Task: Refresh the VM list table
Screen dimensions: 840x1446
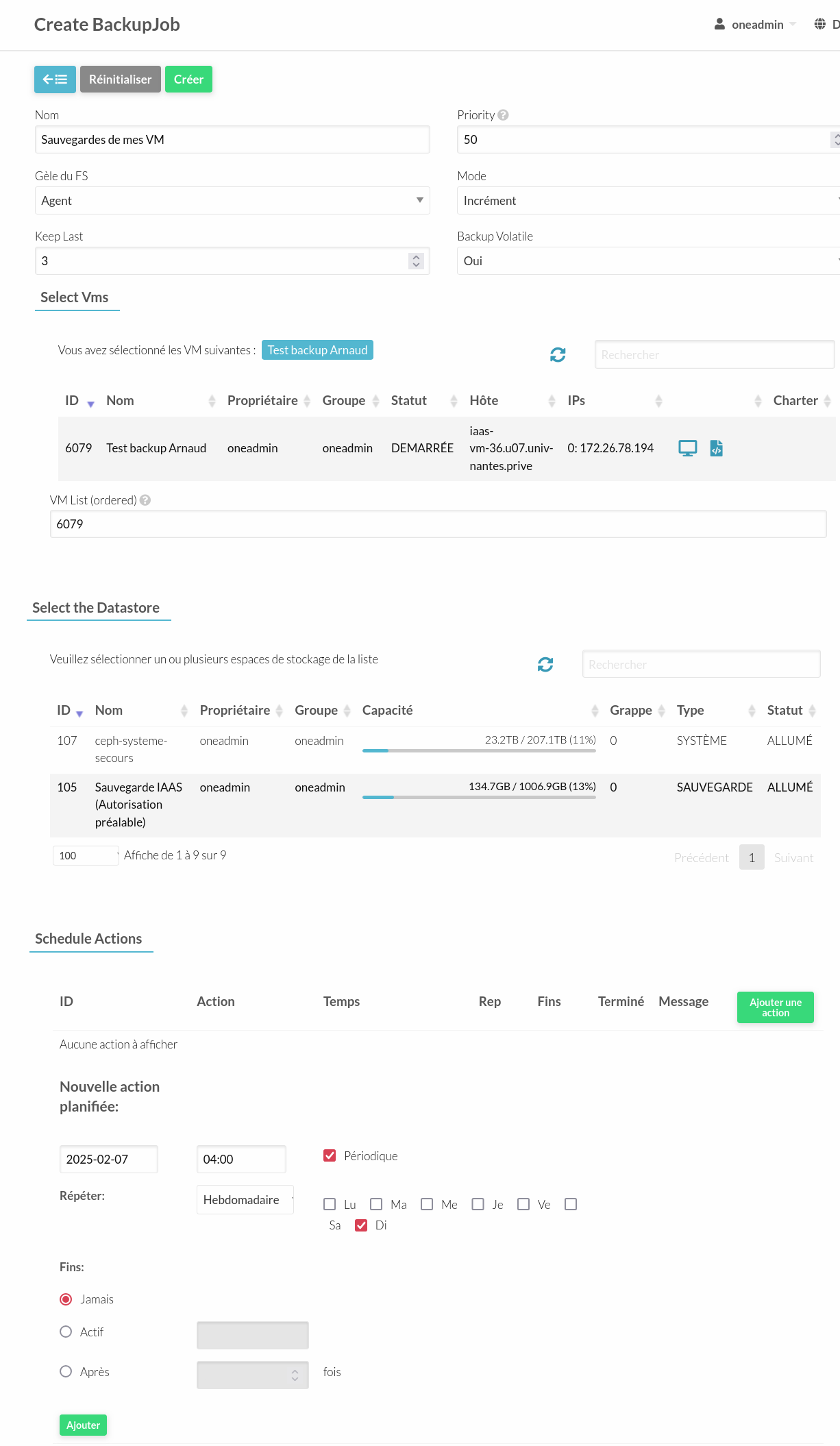Action: point(558,354)
